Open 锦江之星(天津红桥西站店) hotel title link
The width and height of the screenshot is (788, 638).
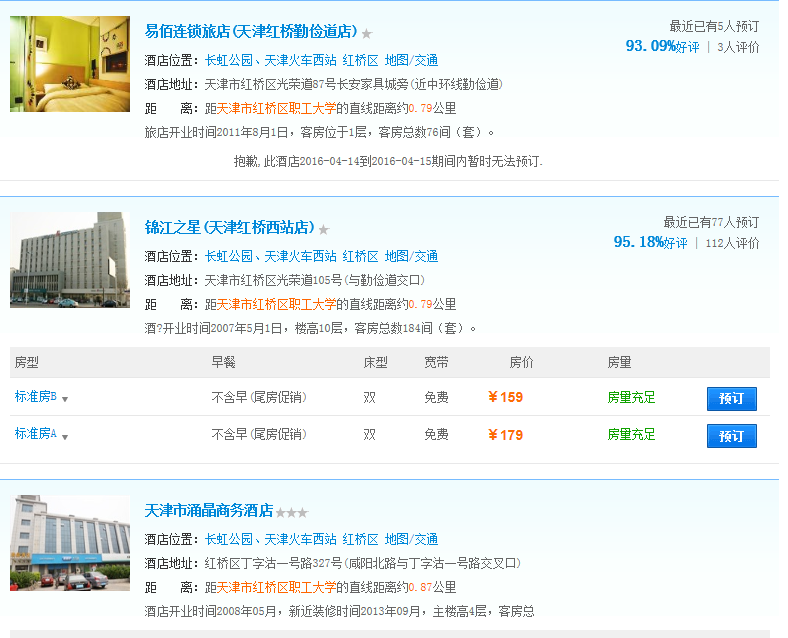pos(230,228)
